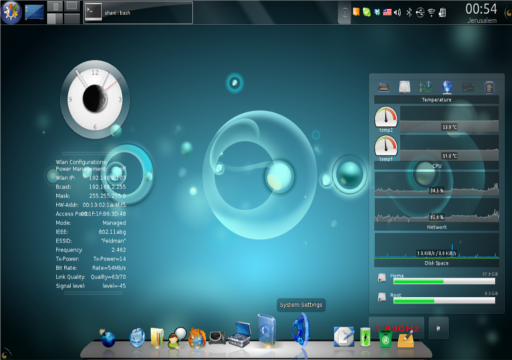
Task: Toggle the dim monitor icon beside the globe
Action: click(x=468, y=87)
